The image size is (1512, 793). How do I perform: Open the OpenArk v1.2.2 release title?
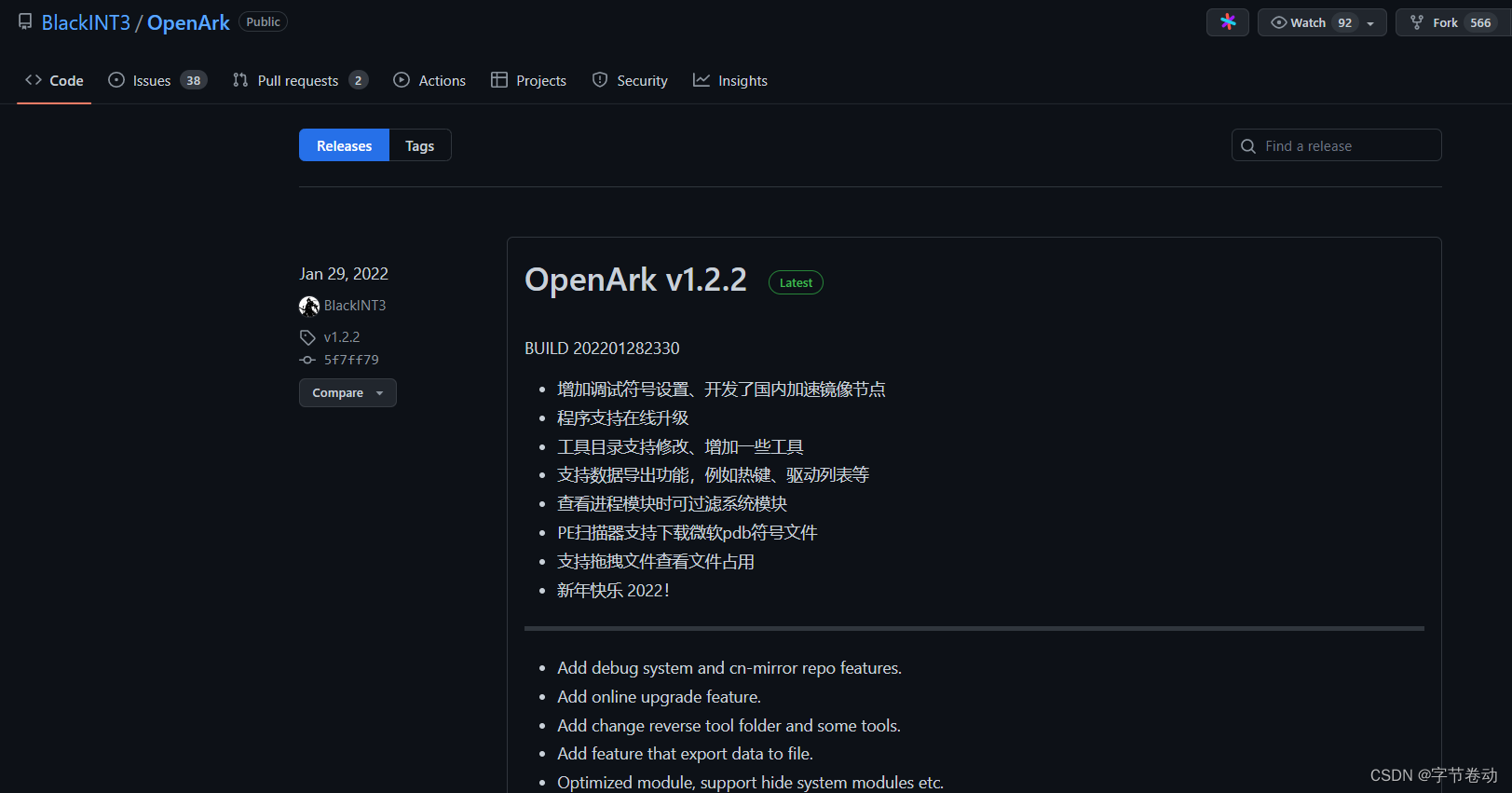click(x=635, y=280)
